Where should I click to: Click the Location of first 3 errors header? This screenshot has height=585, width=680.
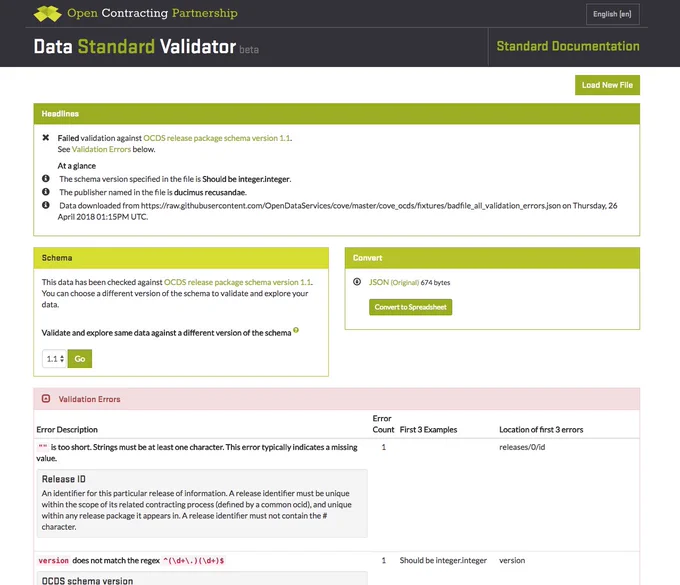click(x=541, y=429)
